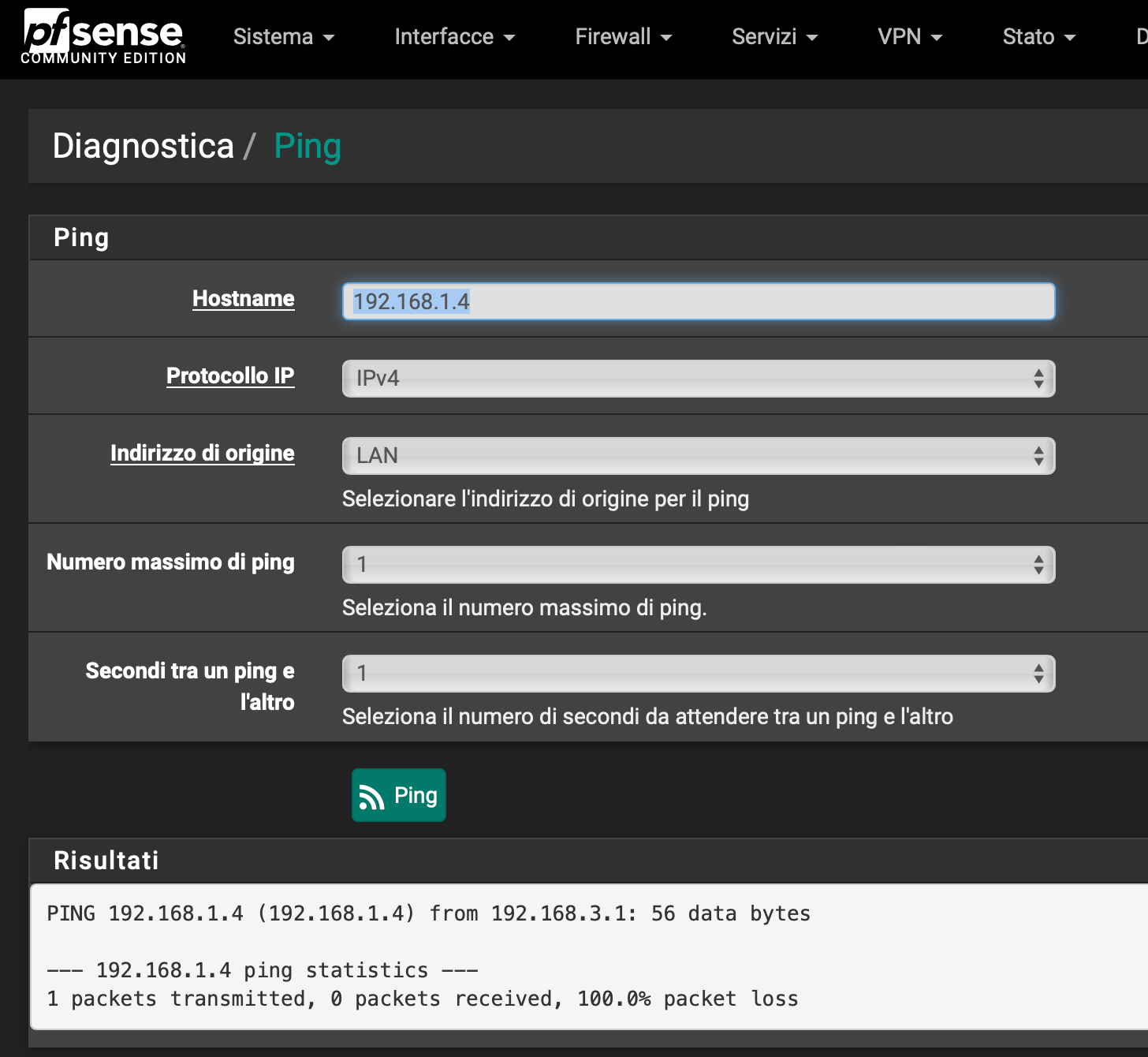
Task: Click the help text about seconds between pings
Action: tap(647, 717)
